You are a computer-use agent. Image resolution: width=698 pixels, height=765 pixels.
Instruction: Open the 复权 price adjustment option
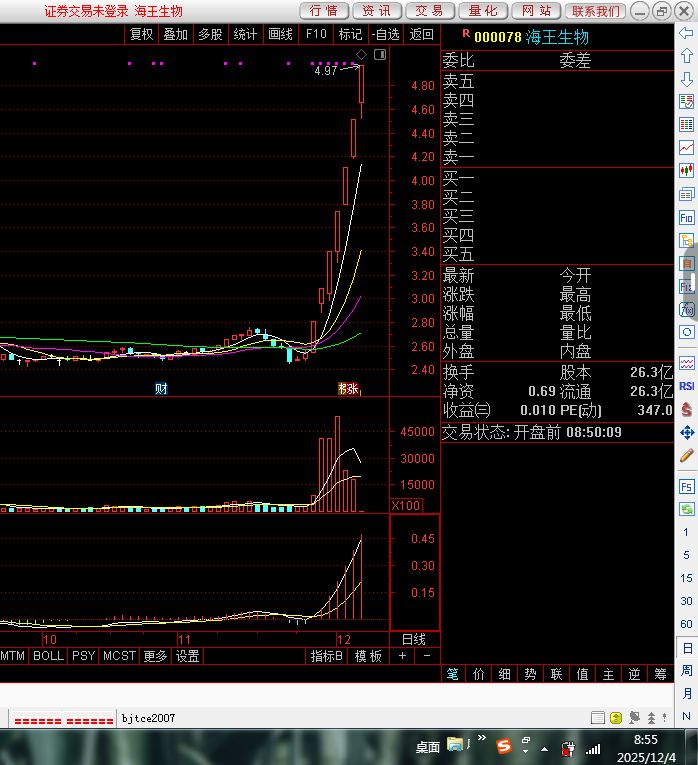pos(141,34)
